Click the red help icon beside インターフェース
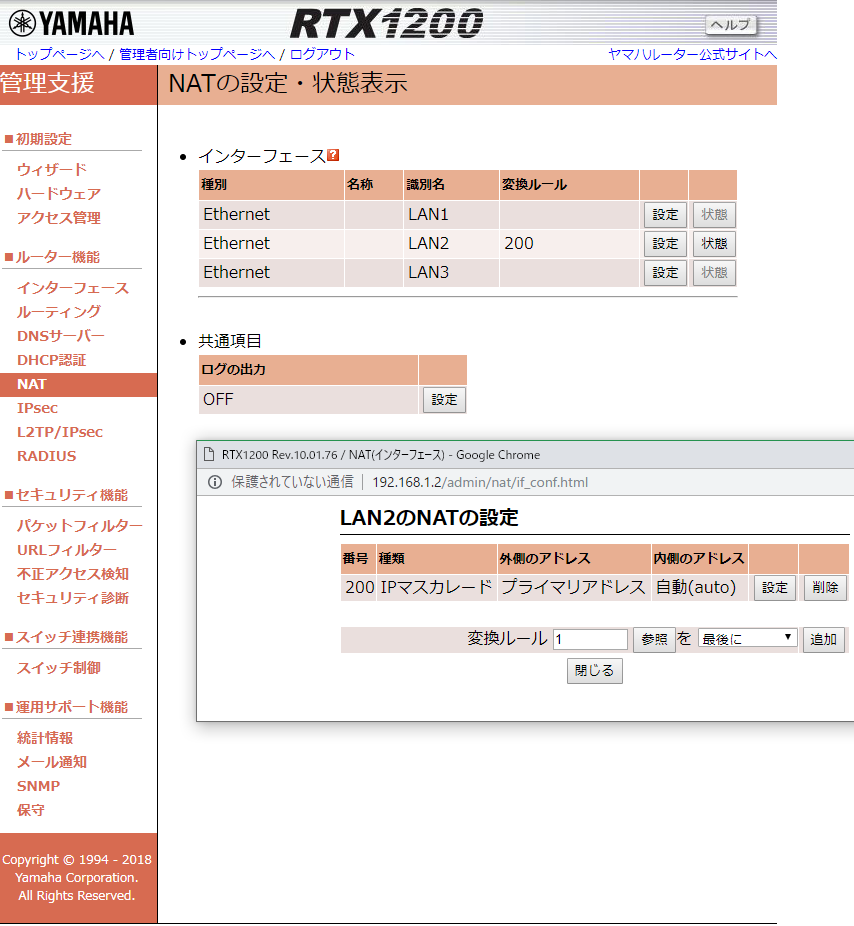Screen dimensions: 854x926 click(x=333, y=155)
